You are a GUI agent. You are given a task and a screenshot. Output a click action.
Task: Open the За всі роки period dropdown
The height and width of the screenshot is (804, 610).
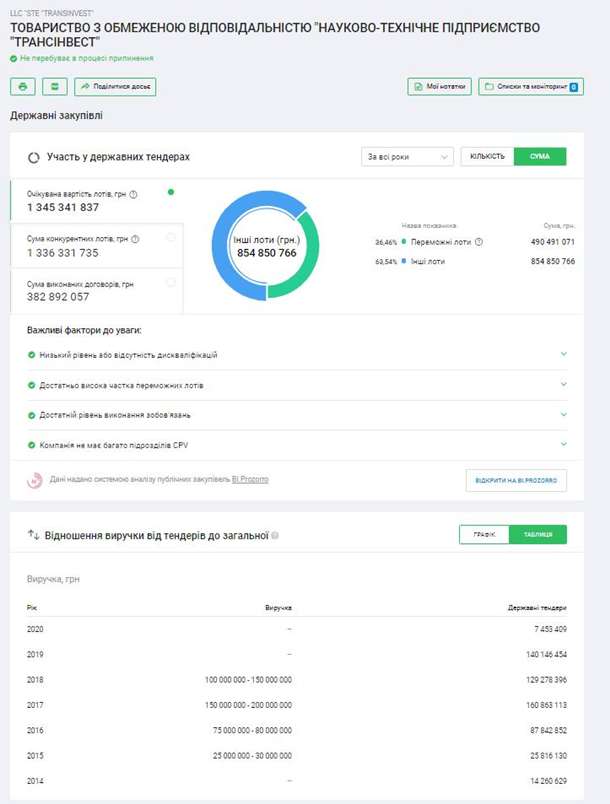[x=407, y=157]
